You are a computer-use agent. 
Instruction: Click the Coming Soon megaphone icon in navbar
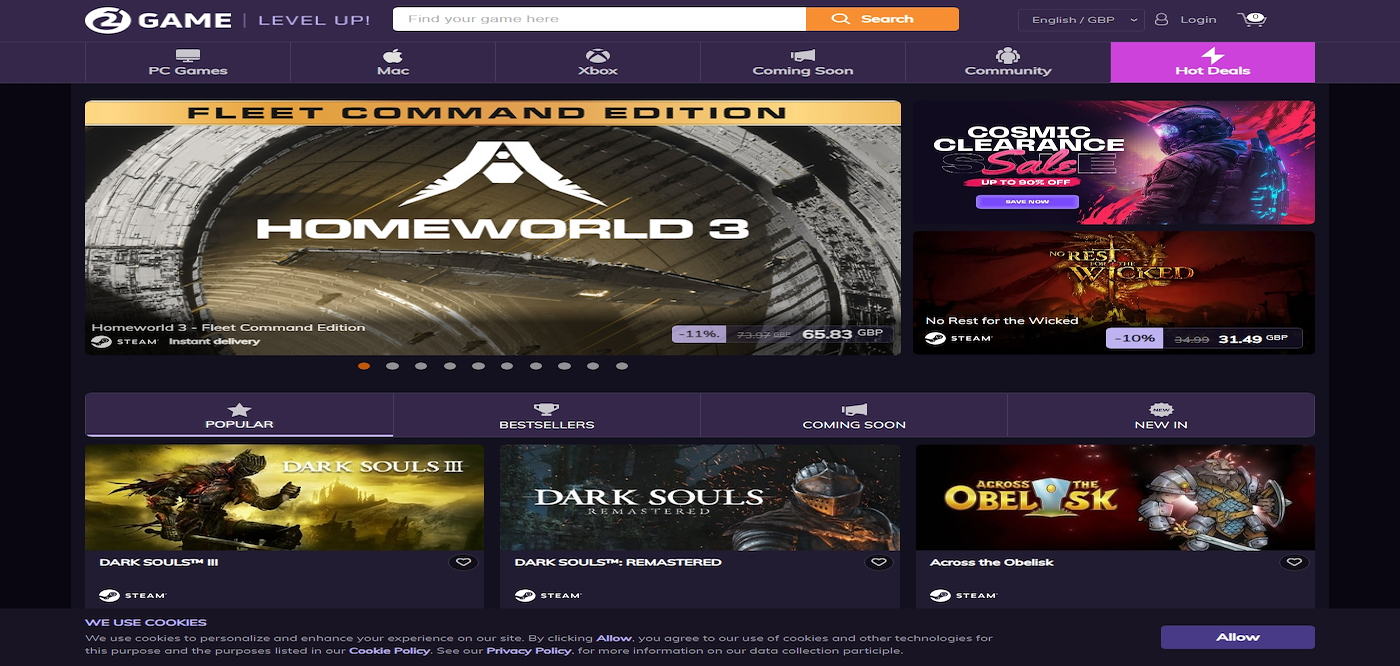pos(803,55)
